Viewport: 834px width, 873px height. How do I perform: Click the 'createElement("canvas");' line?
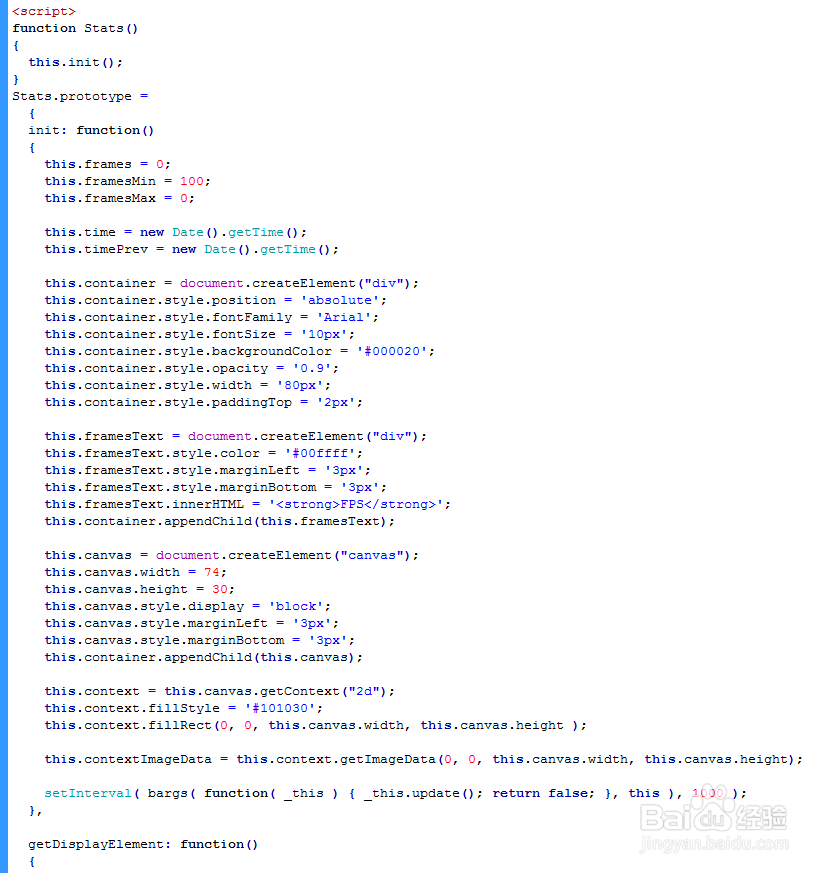pyautogui.click(x=232, y=555)
